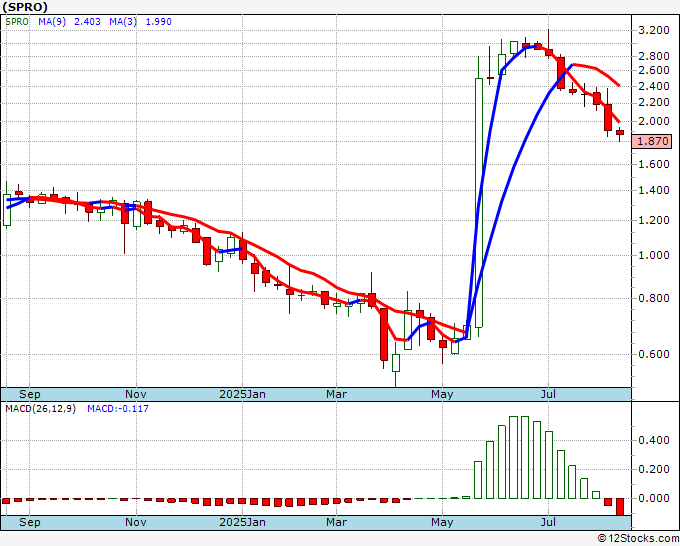The image size is (680, 546).
Task: Click Sep on the price chart time axis
Action: point(29,394)
